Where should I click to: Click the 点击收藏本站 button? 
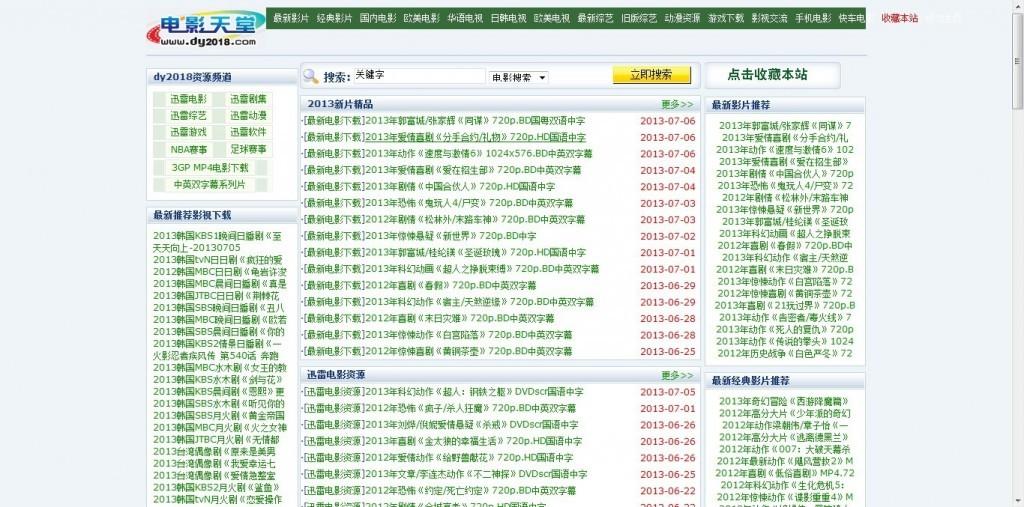[x=767, y=75]
